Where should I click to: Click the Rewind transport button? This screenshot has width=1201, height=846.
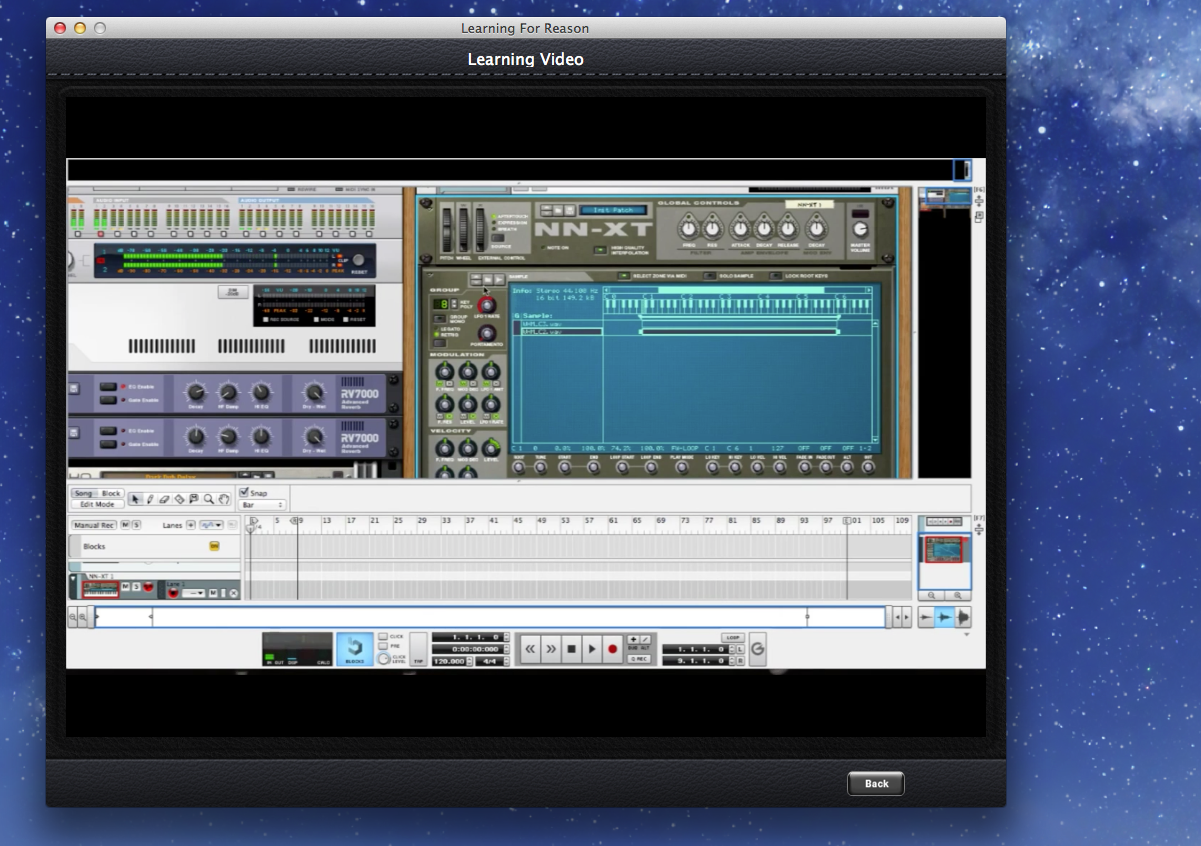[x=530, y=649]
